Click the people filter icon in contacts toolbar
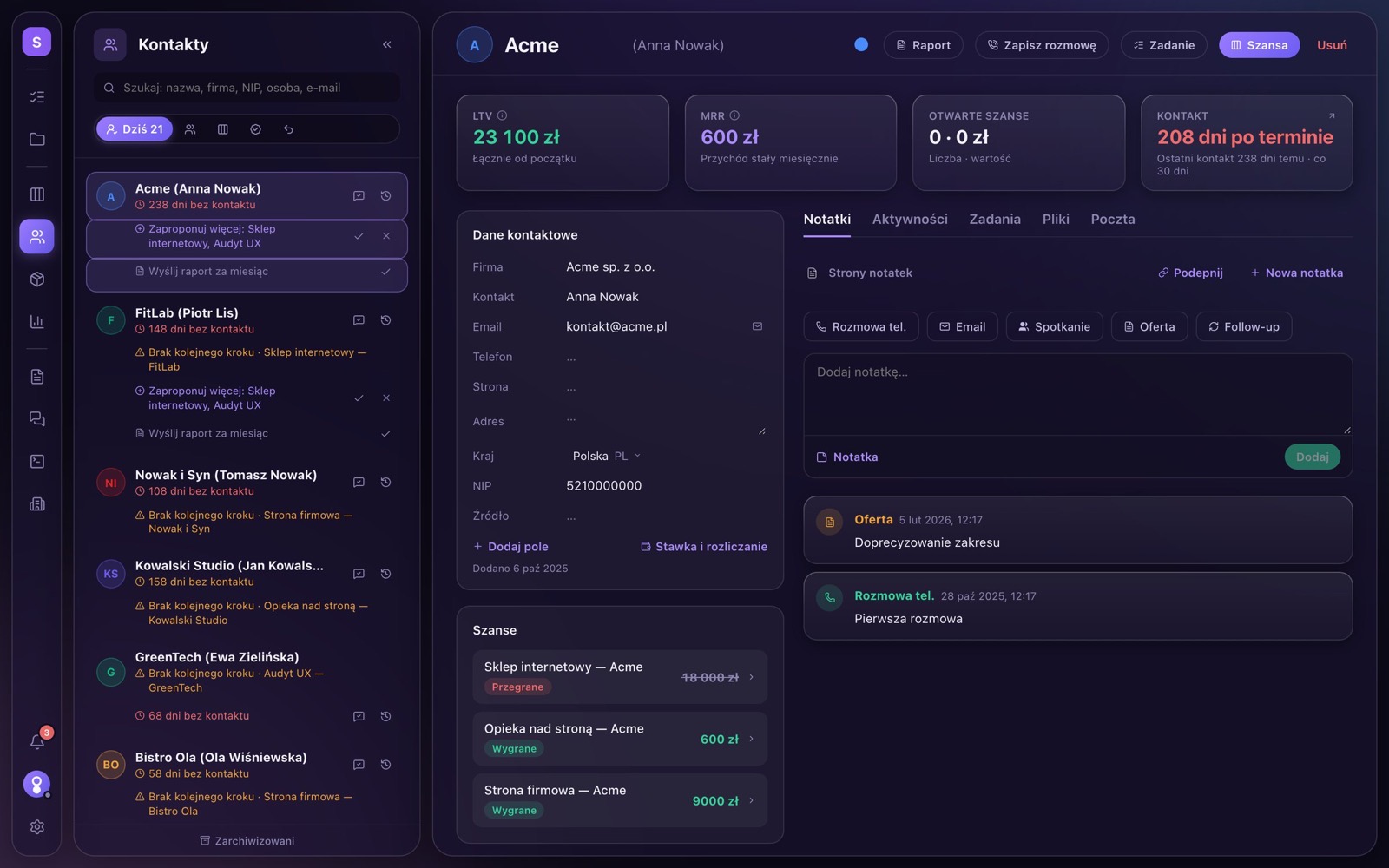 point(190,129)
